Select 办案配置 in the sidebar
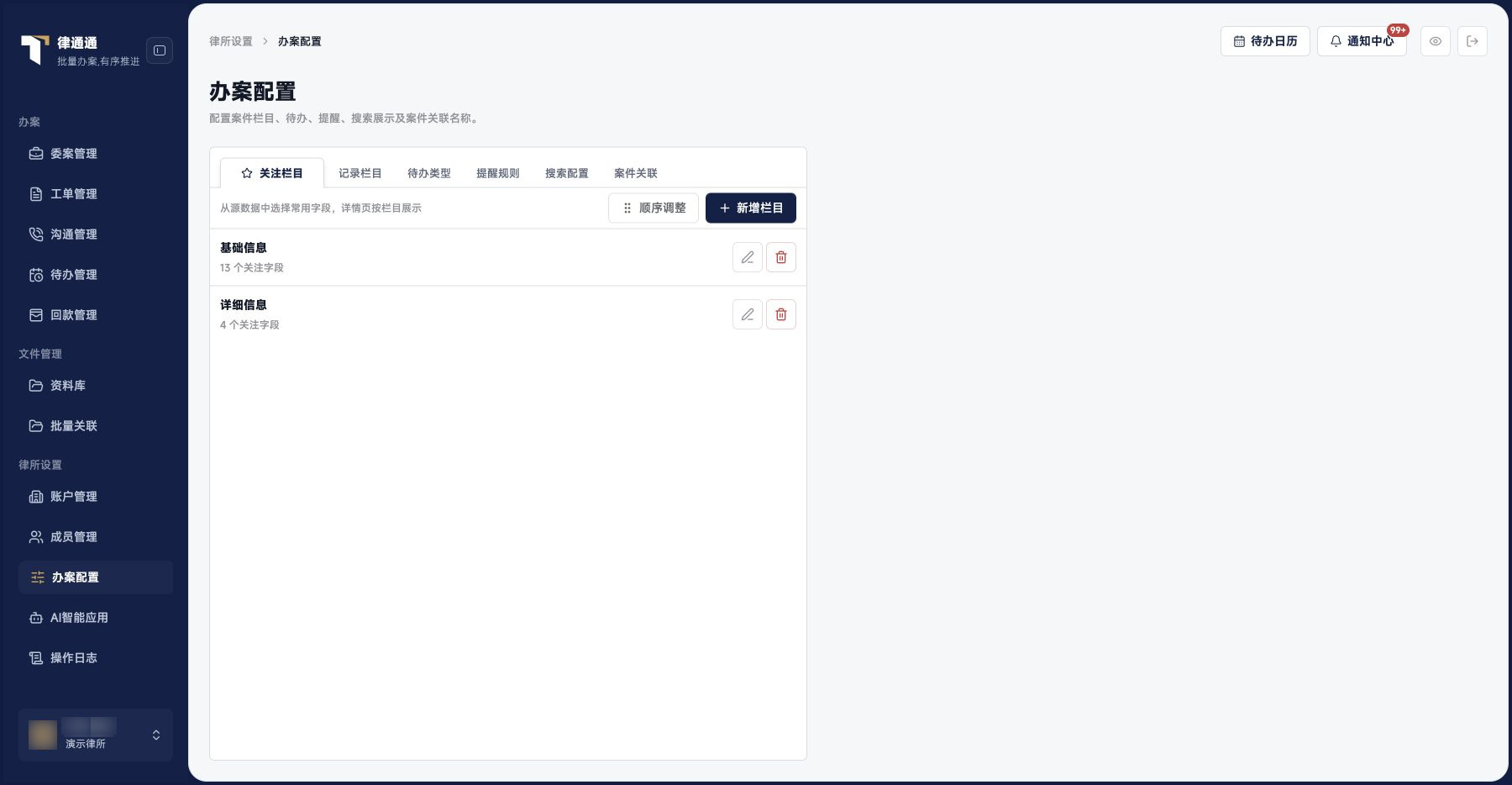Image resolution: width=1512 pixels, height=785 pixels. tap(96, 577)
